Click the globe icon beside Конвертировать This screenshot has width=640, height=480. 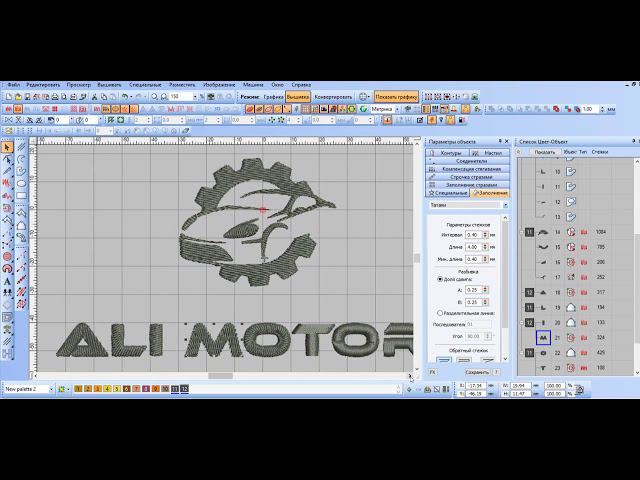(363, 97)
